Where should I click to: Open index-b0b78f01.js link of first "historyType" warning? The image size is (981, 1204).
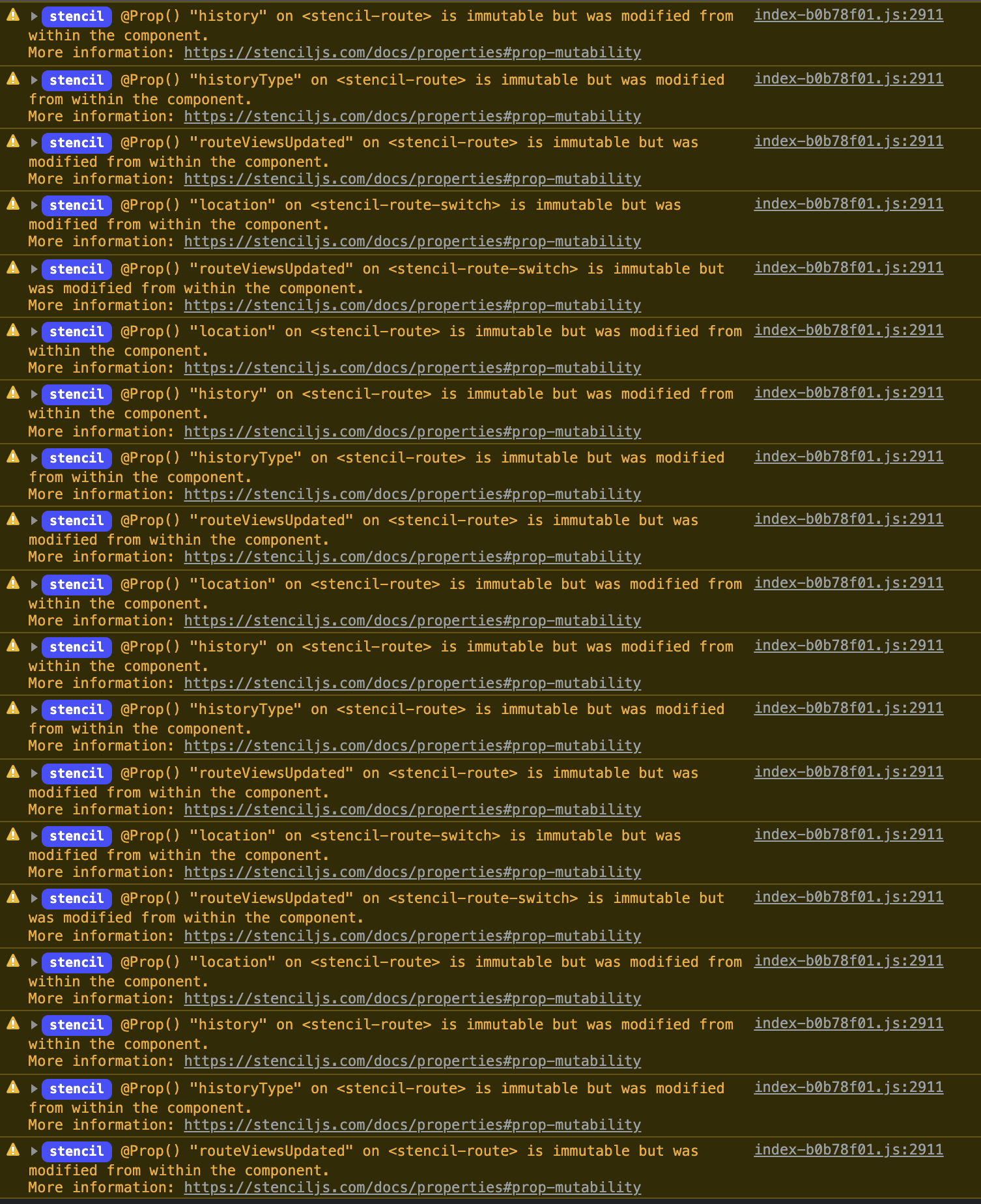(x=848, y=79)
